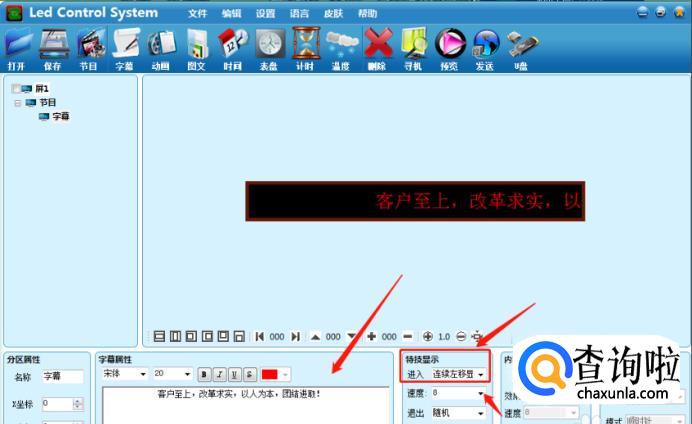Open the 皮肤 (Skin) menu
The width and height of the screenshot is (692, 424).
(x=333, y=14)
